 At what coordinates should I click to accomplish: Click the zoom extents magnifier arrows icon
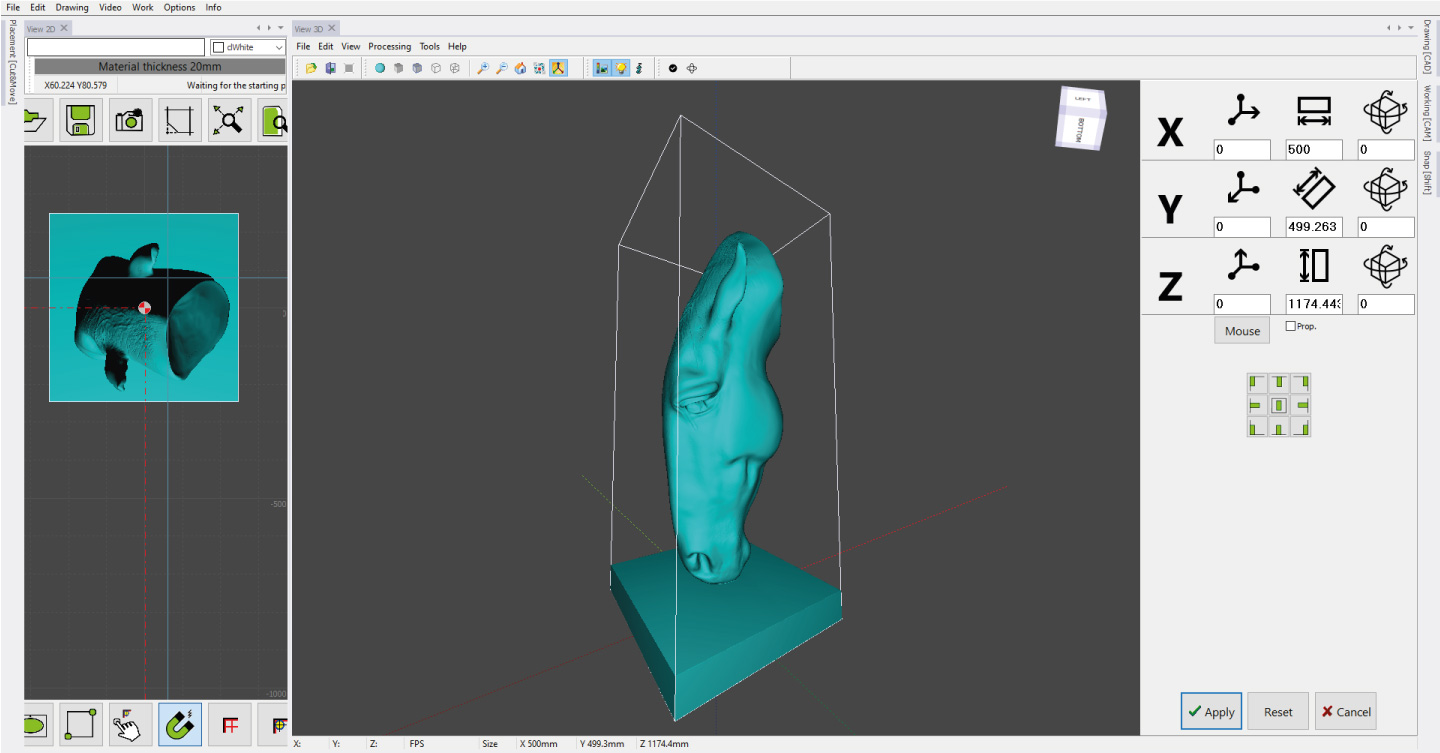tap(231, 121)
